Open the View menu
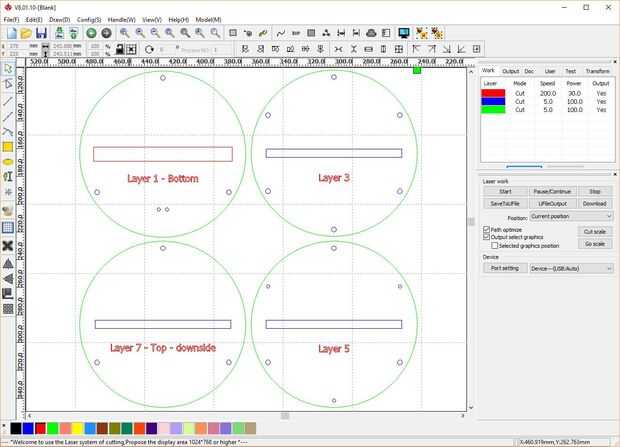The height and width of the screenshot is (447, 620). point(152,19)
